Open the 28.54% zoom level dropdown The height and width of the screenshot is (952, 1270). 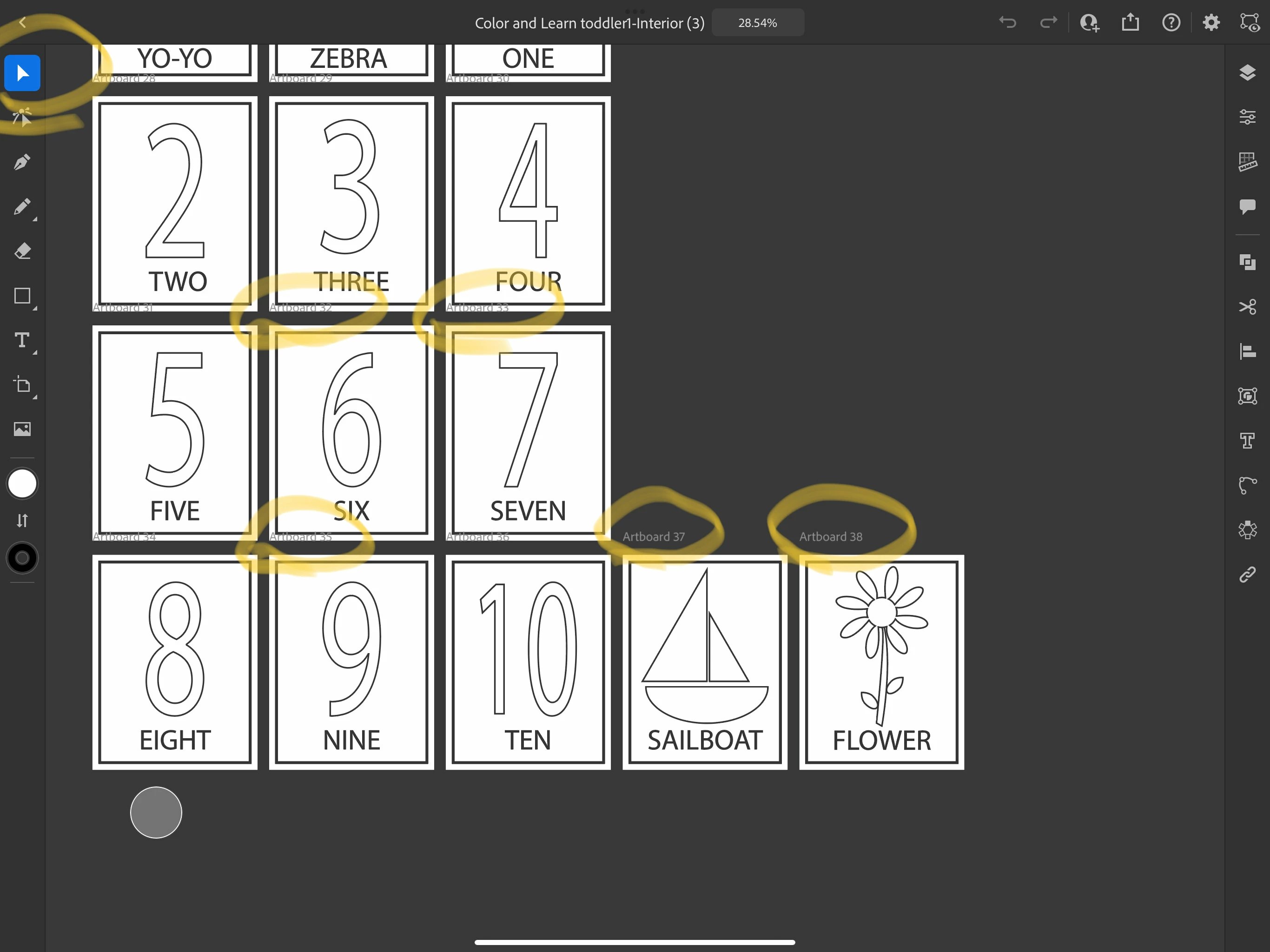tap(757, 23)
